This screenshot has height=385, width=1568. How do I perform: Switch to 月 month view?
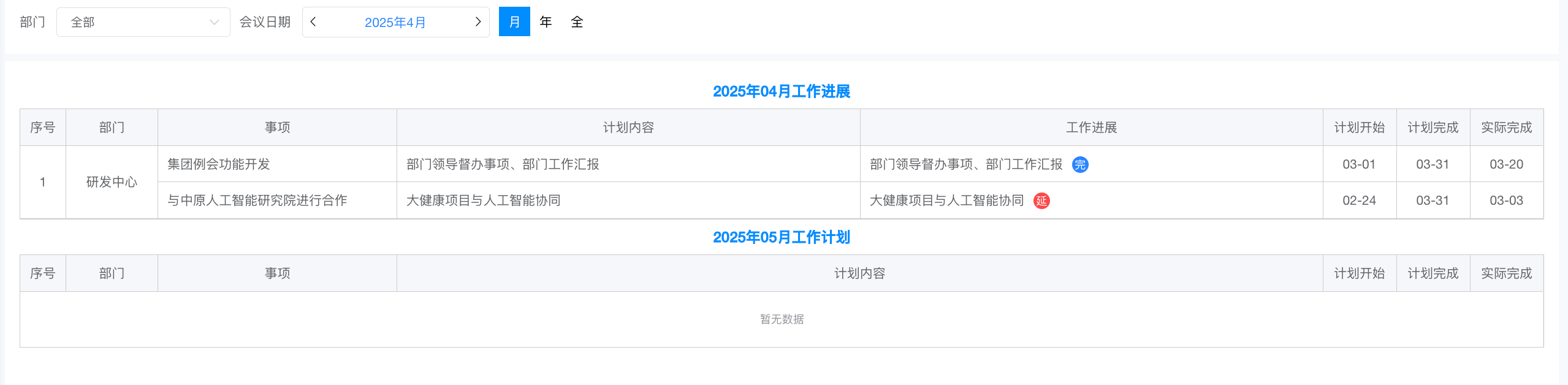coord(514,22)
